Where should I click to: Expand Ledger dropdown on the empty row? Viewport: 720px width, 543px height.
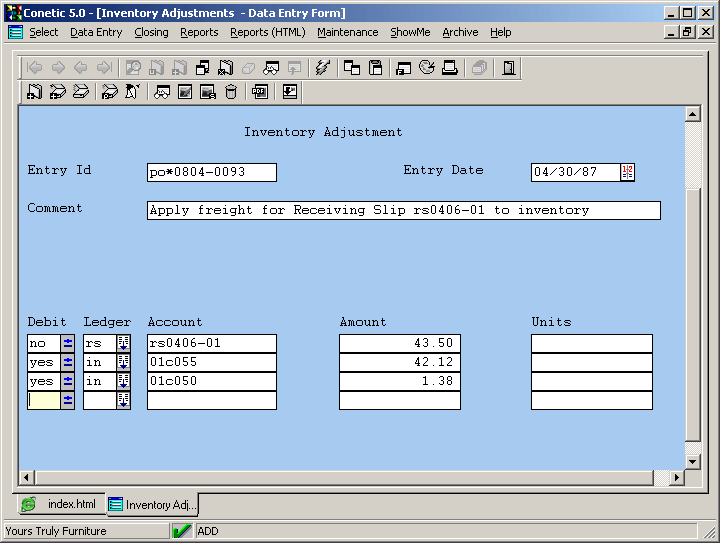pos(124,401)
